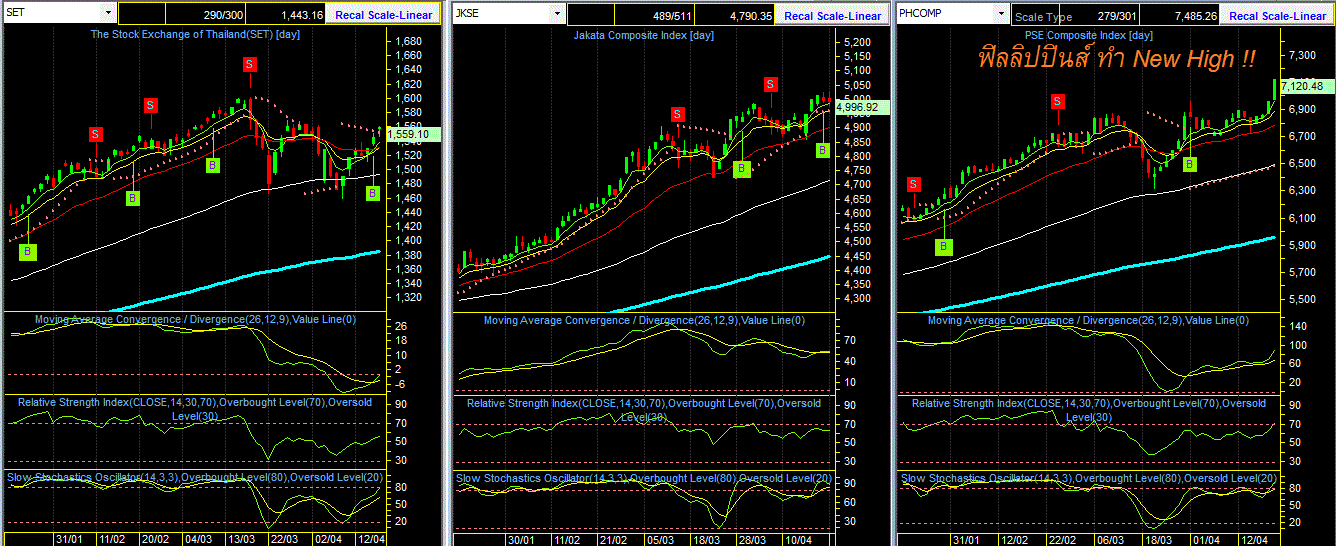Click Recal Scale-Linear in the SET panel
Viewport: 1336px width, 546px height.
tap(384, 15)
